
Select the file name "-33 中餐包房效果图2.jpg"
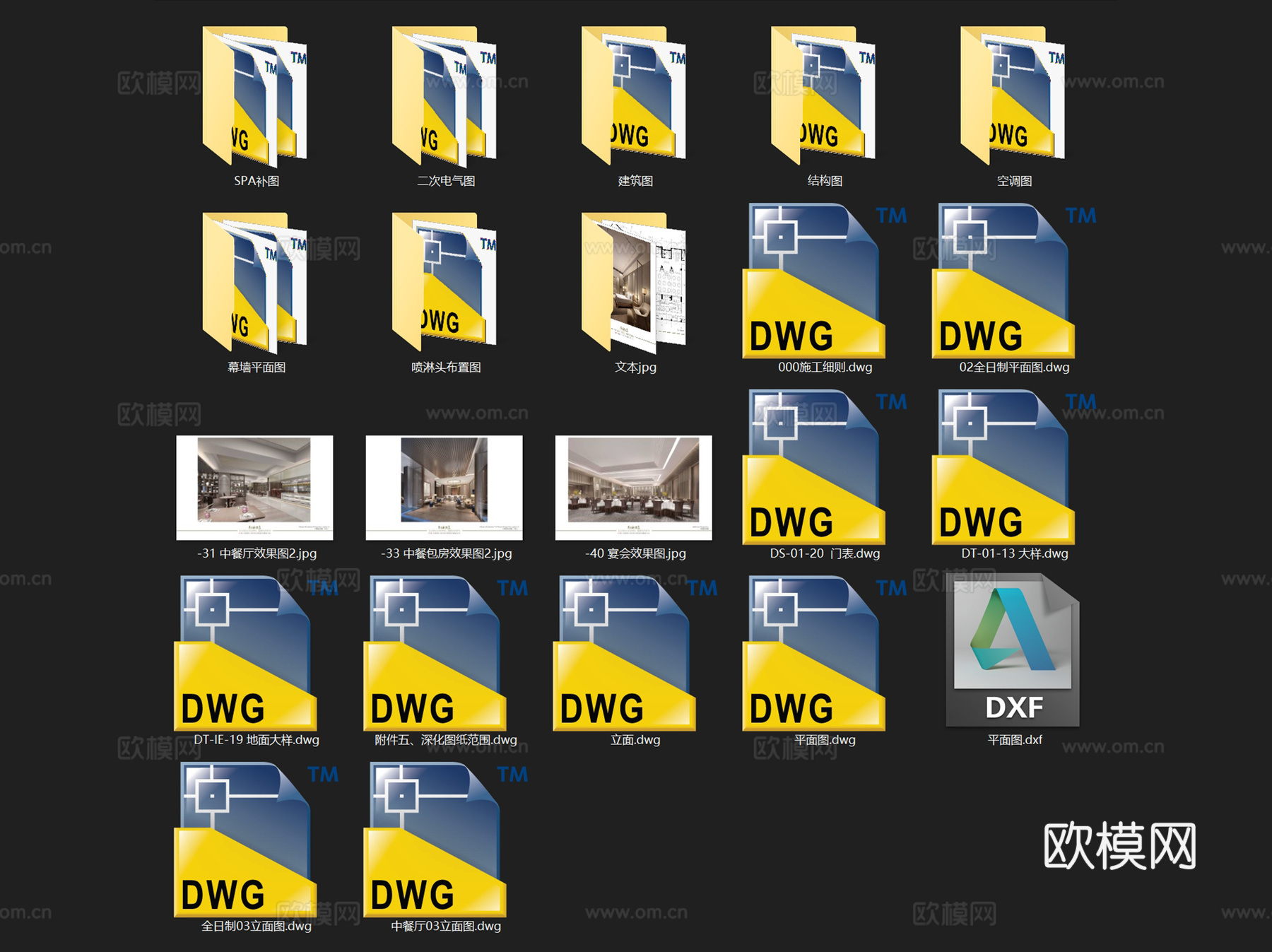tap(446, 553)
